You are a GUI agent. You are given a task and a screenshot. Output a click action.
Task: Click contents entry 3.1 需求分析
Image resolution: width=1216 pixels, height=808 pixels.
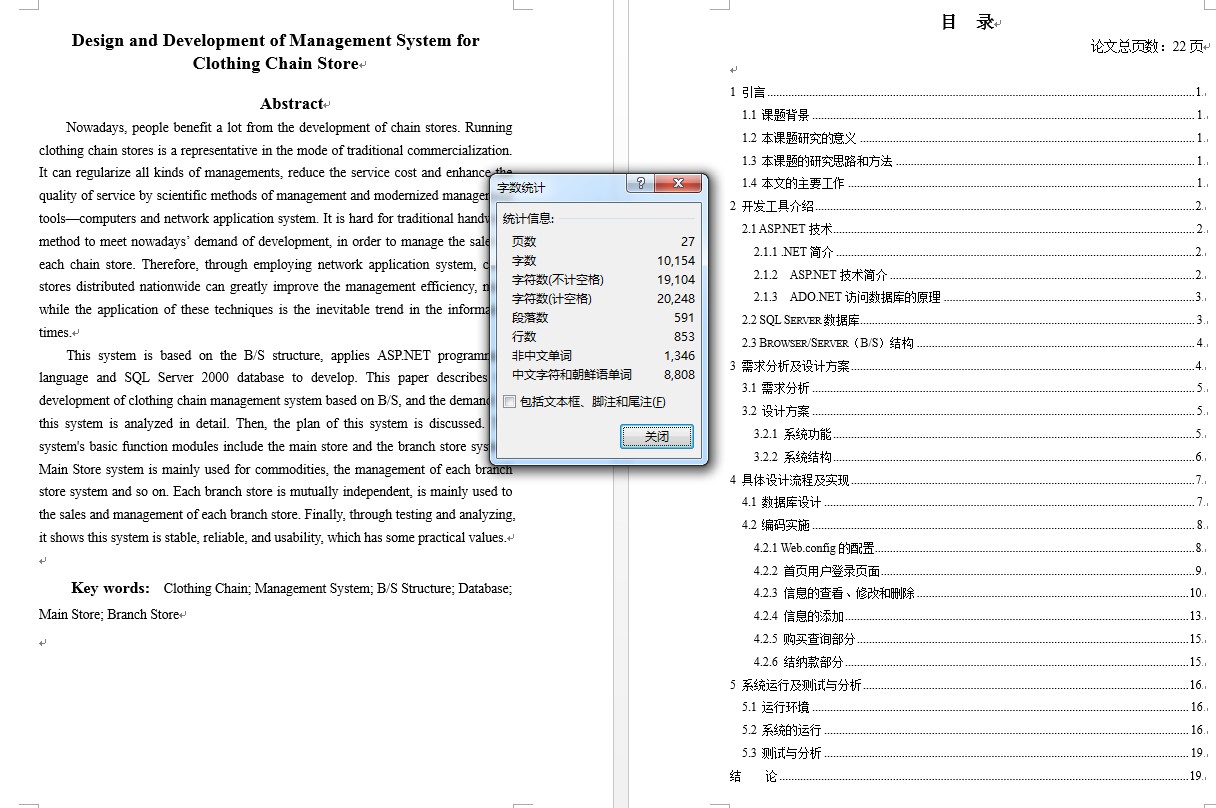972,388
